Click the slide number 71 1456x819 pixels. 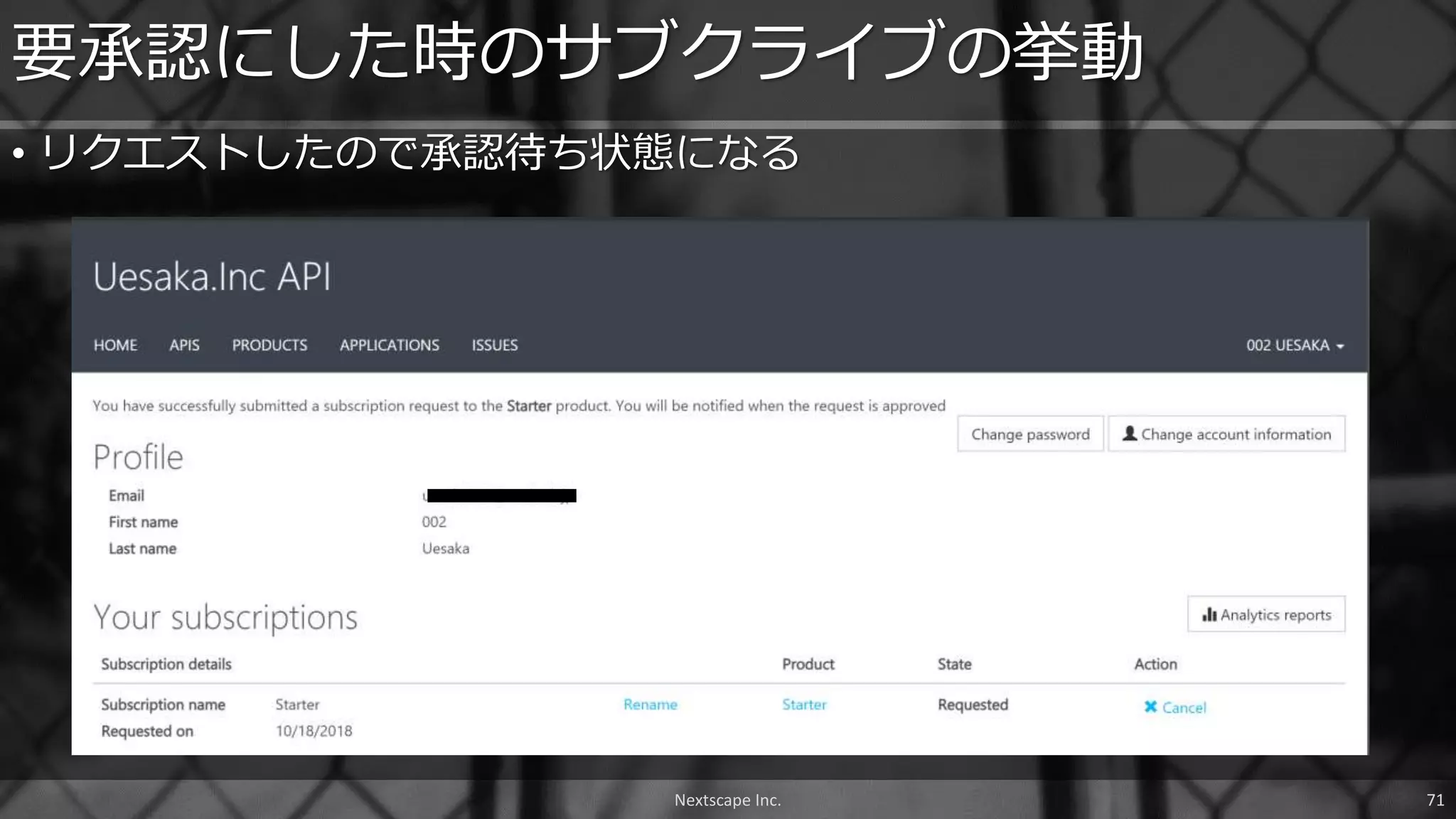click(x=1435, y=800)
